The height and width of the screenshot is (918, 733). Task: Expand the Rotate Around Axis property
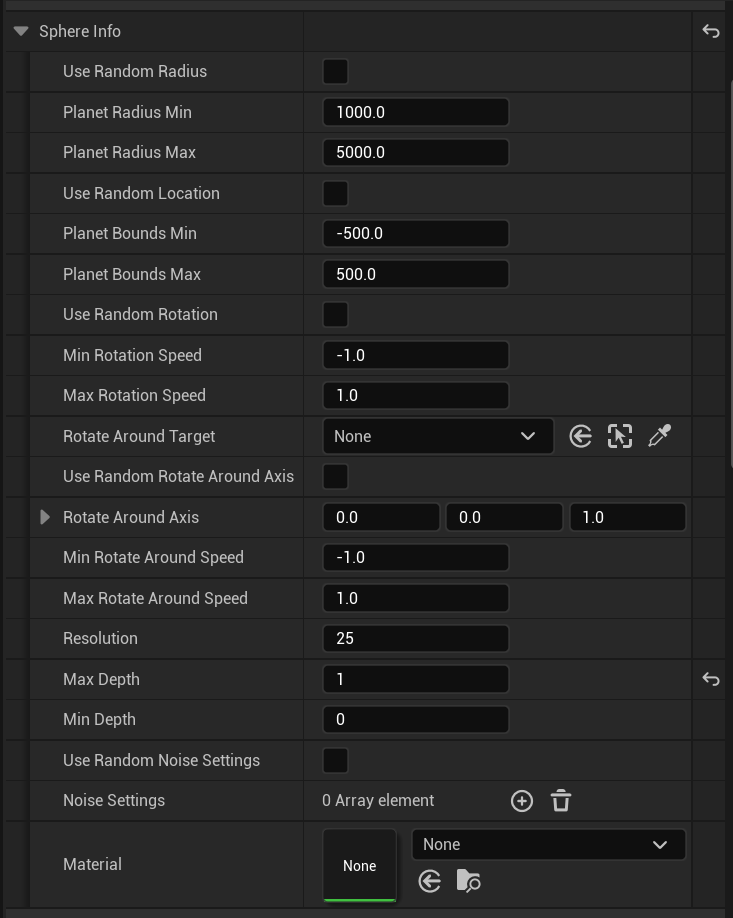point(45,517)
